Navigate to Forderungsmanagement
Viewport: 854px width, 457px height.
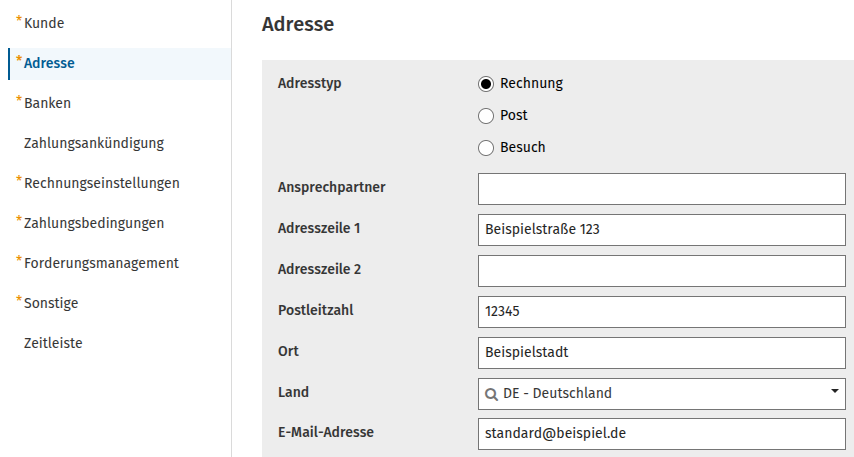click(101, 264)
